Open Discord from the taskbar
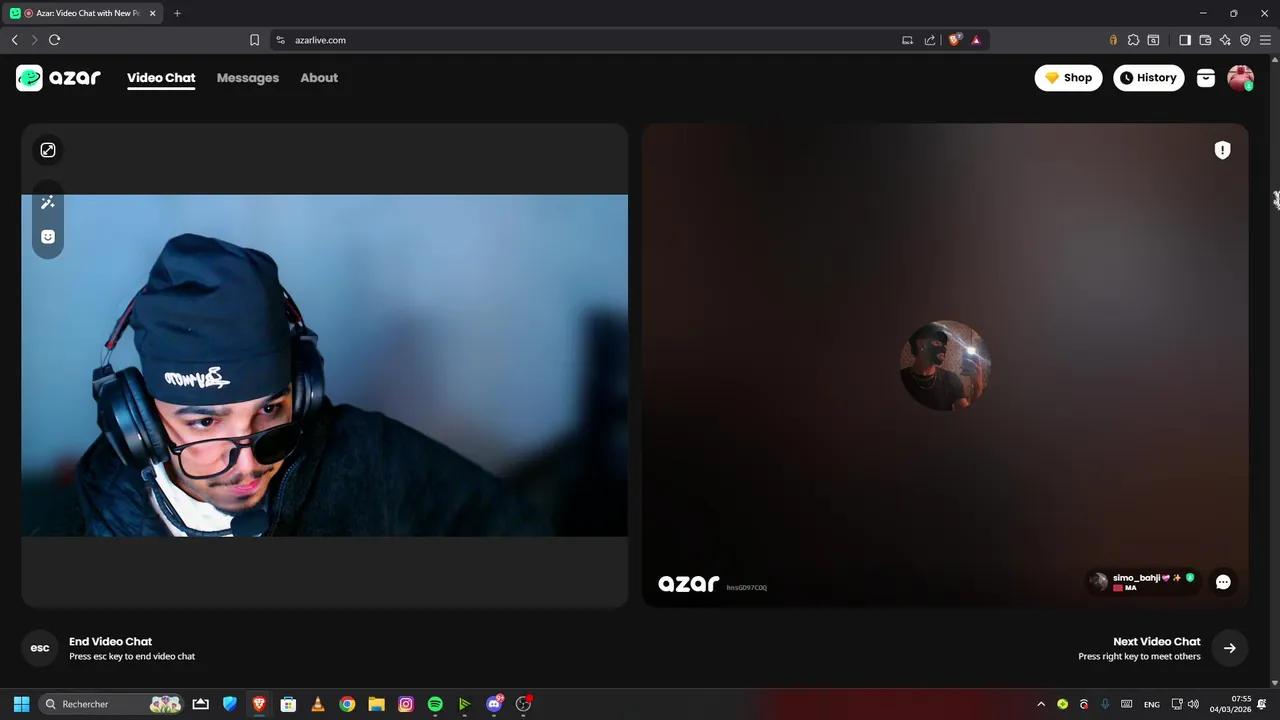Viewport: 1280px width, 720px height. (494, 704)
